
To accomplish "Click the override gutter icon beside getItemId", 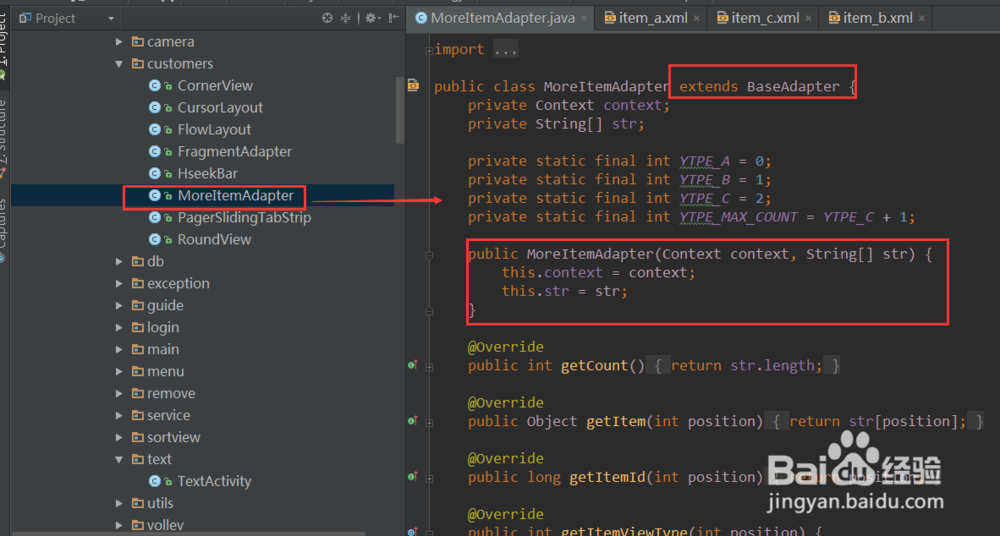I will (x=413, y=476).
